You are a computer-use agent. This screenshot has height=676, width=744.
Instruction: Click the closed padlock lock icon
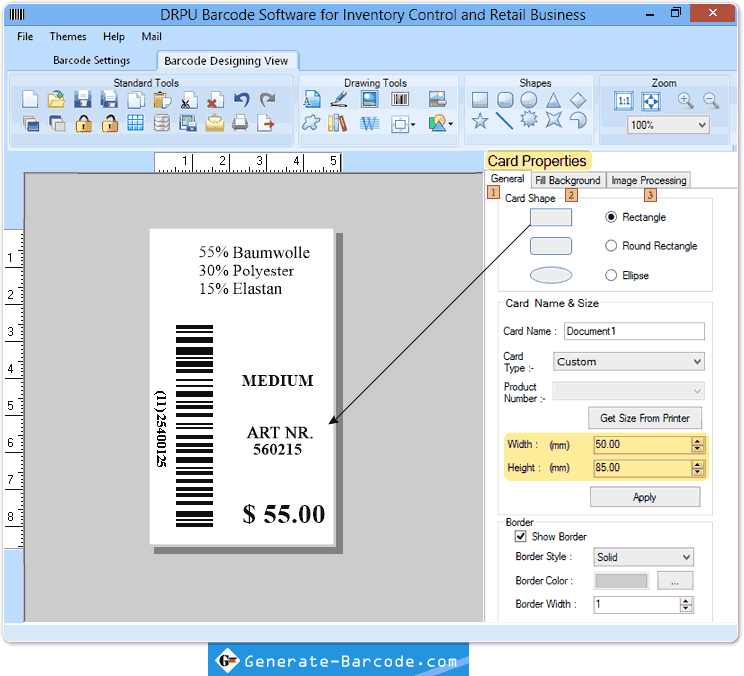click(x=84, y=124)
